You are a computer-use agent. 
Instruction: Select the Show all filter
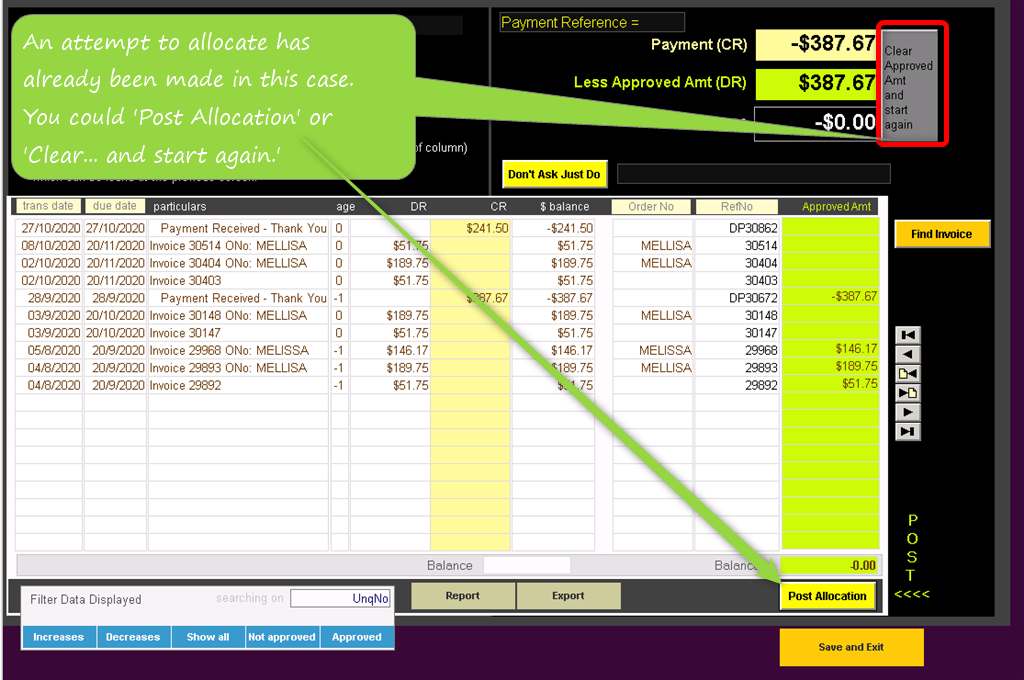pos(208,637)
